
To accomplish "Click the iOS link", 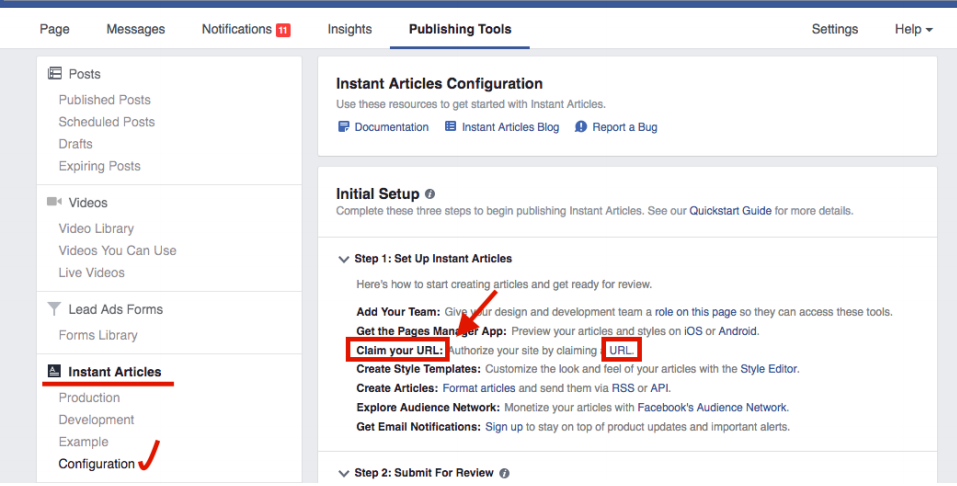I will coord(693,331).
